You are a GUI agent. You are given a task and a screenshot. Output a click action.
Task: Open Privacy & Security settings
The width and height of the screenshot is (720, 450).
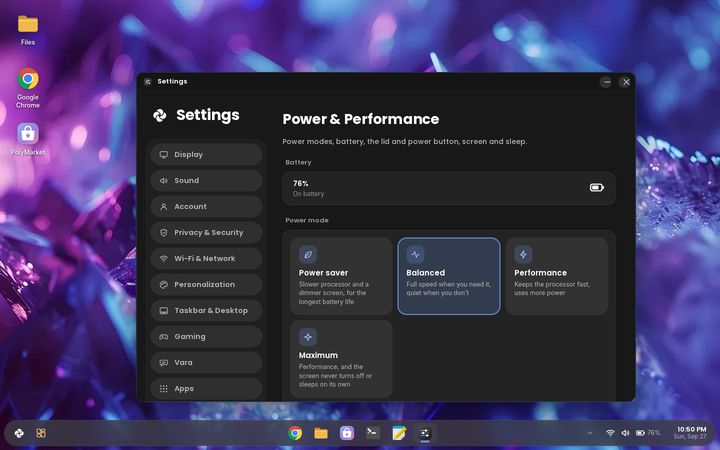206,232
